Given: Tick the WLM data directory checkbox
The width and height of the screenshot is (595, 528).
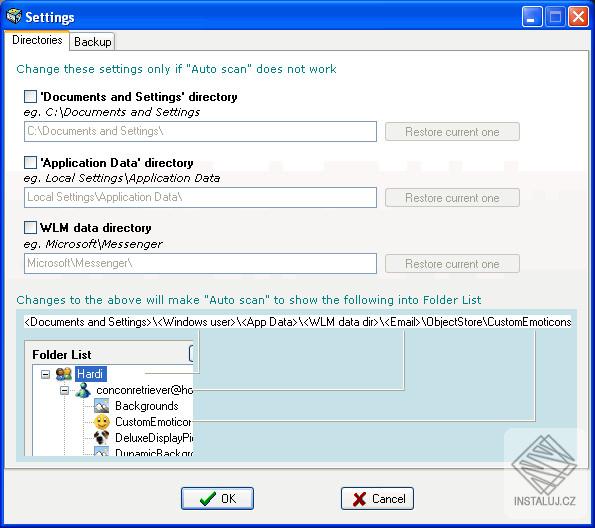Looking at the screenshot, I should 30,228.
